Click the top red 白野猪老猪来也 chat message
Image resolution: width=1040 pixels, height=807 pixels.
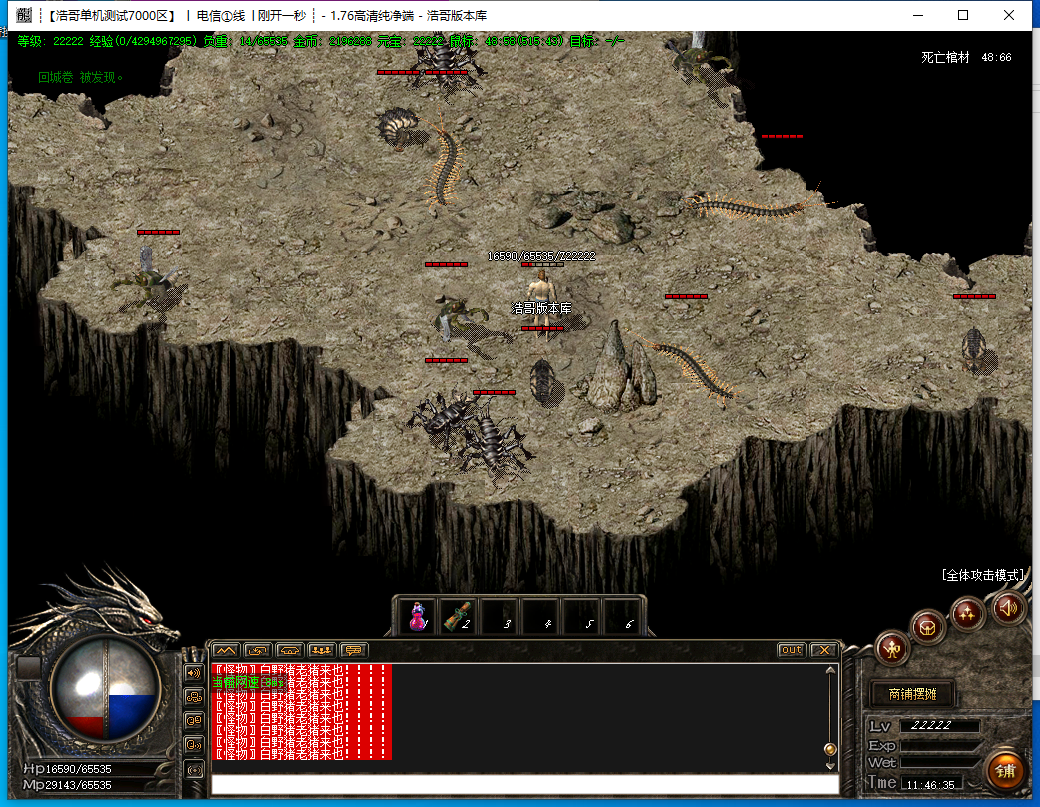[302, 670]
